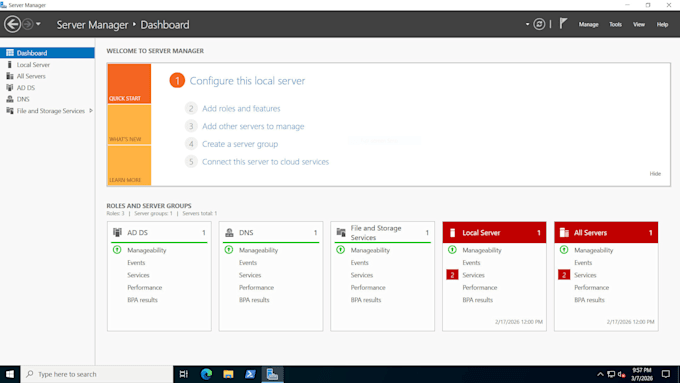
Task: Click DNS Manageability status icon
Action: pyautogui.click(x=229, y=250)
